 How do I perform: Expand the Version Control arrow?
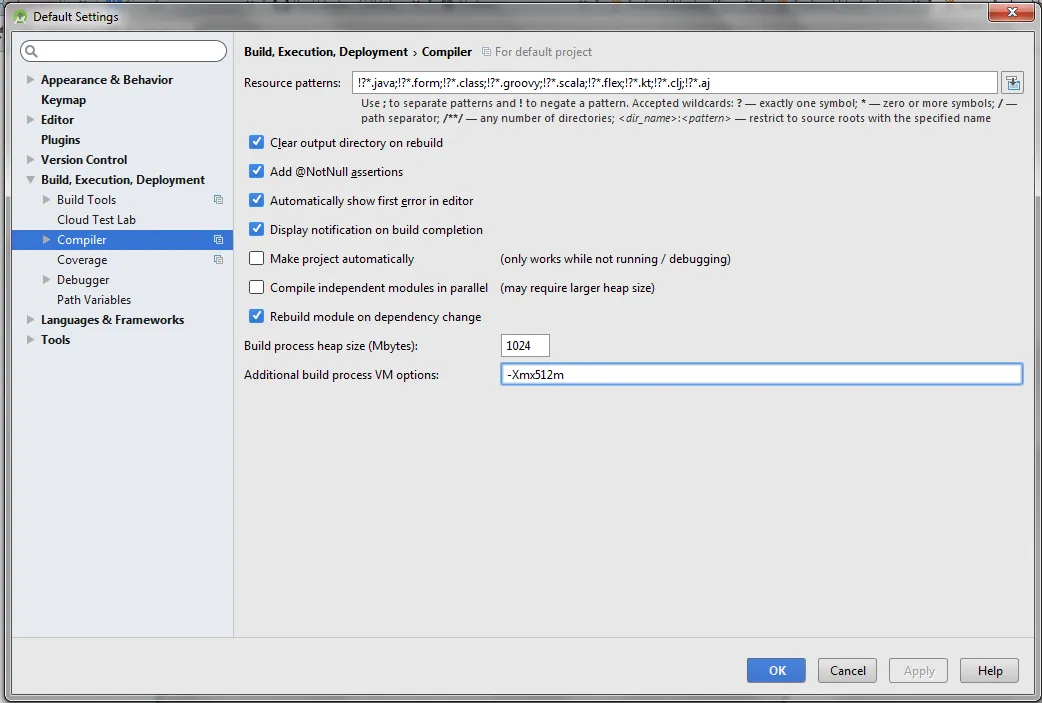pyautogui.click(x=30, y=159)
